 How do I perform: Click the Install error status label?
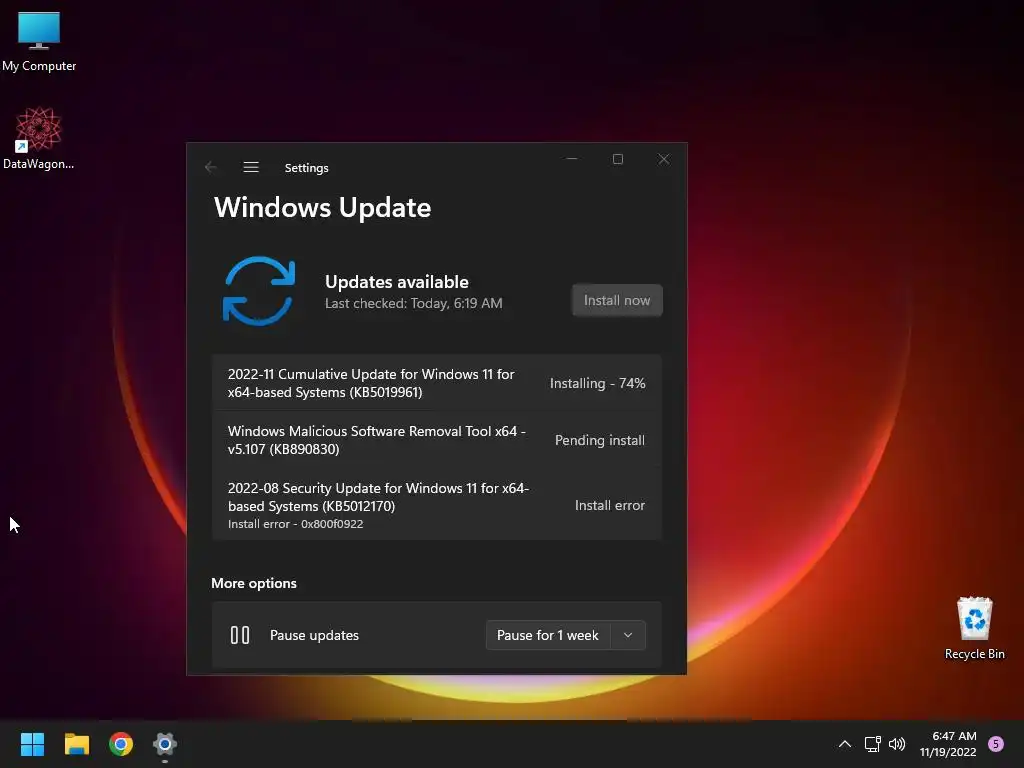pyautogui.click(x=609, y=505)
